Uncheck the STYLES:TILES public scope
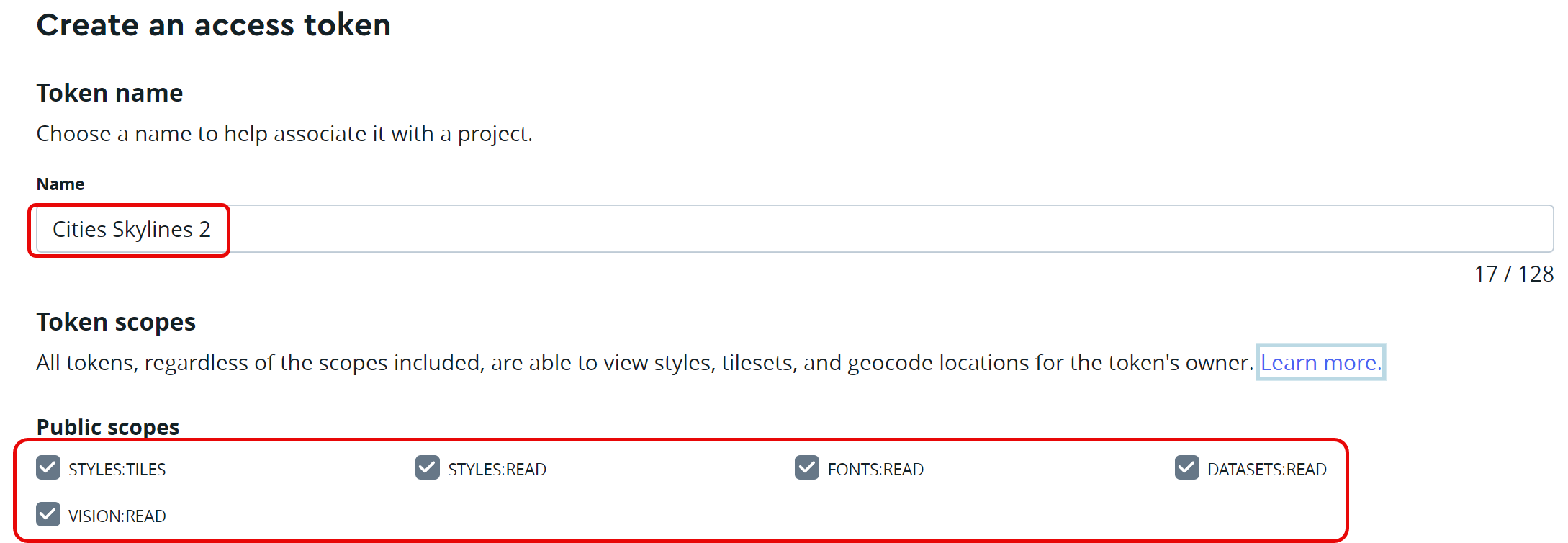Screen dimensions: 1568x543 (48, 469)
